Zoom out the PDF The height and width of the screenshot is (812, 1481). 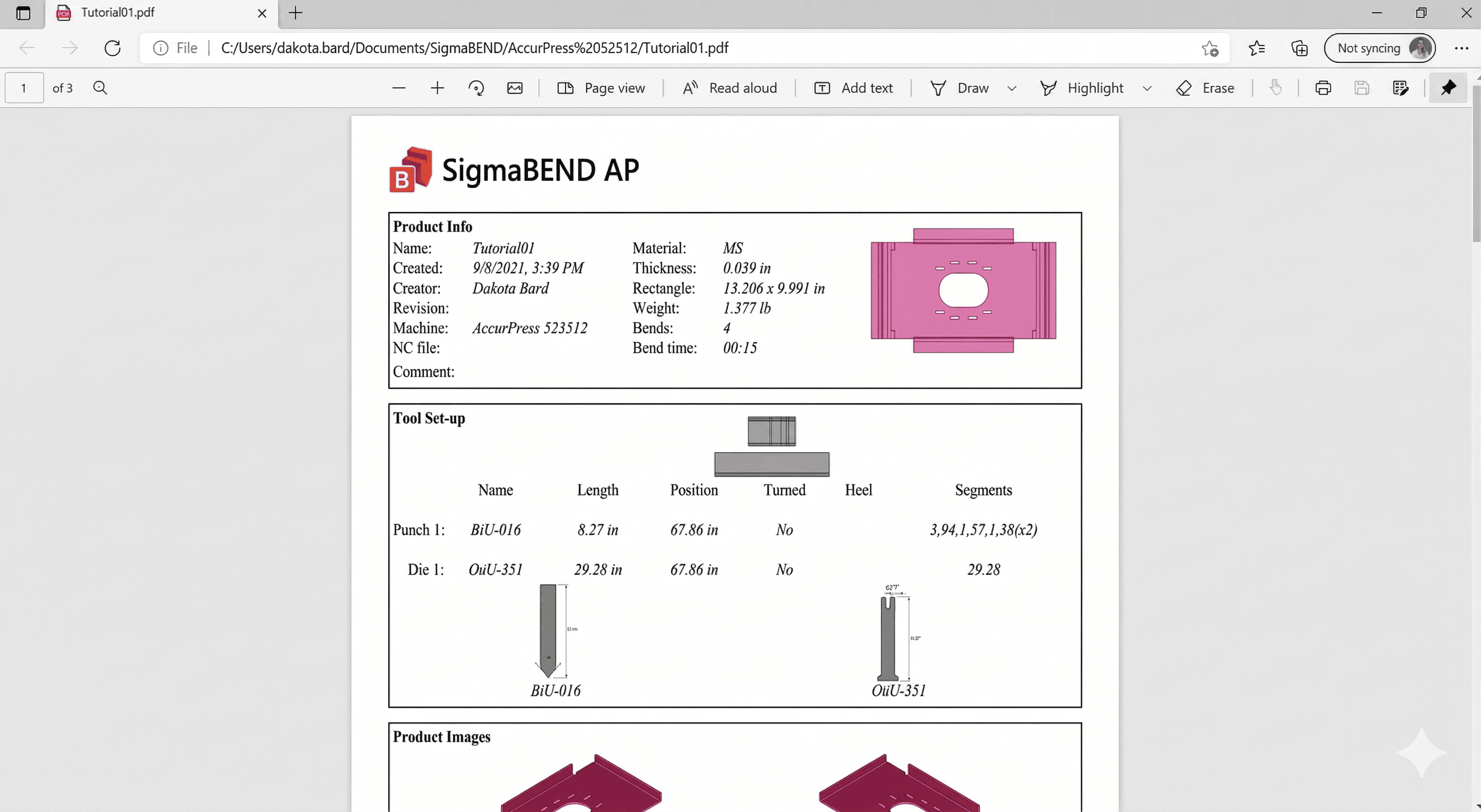coord(399,88)
